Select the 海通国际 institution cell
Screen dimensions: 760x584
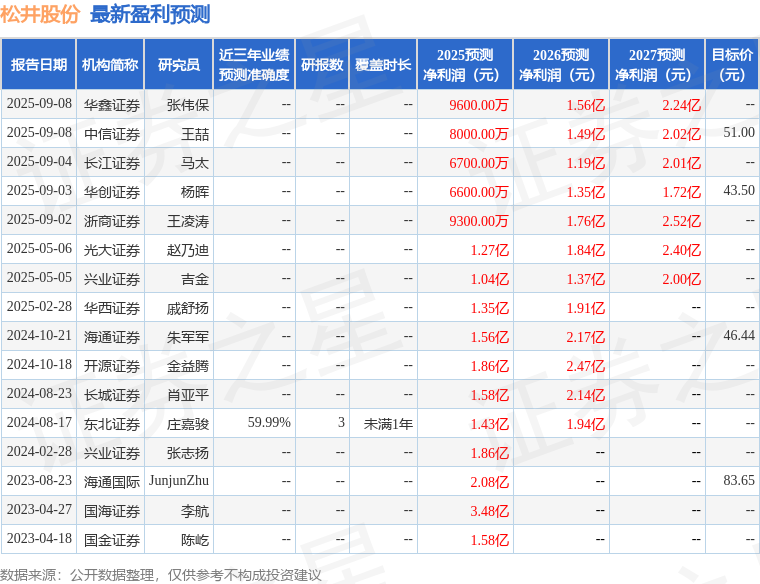[x=111, y=482]
